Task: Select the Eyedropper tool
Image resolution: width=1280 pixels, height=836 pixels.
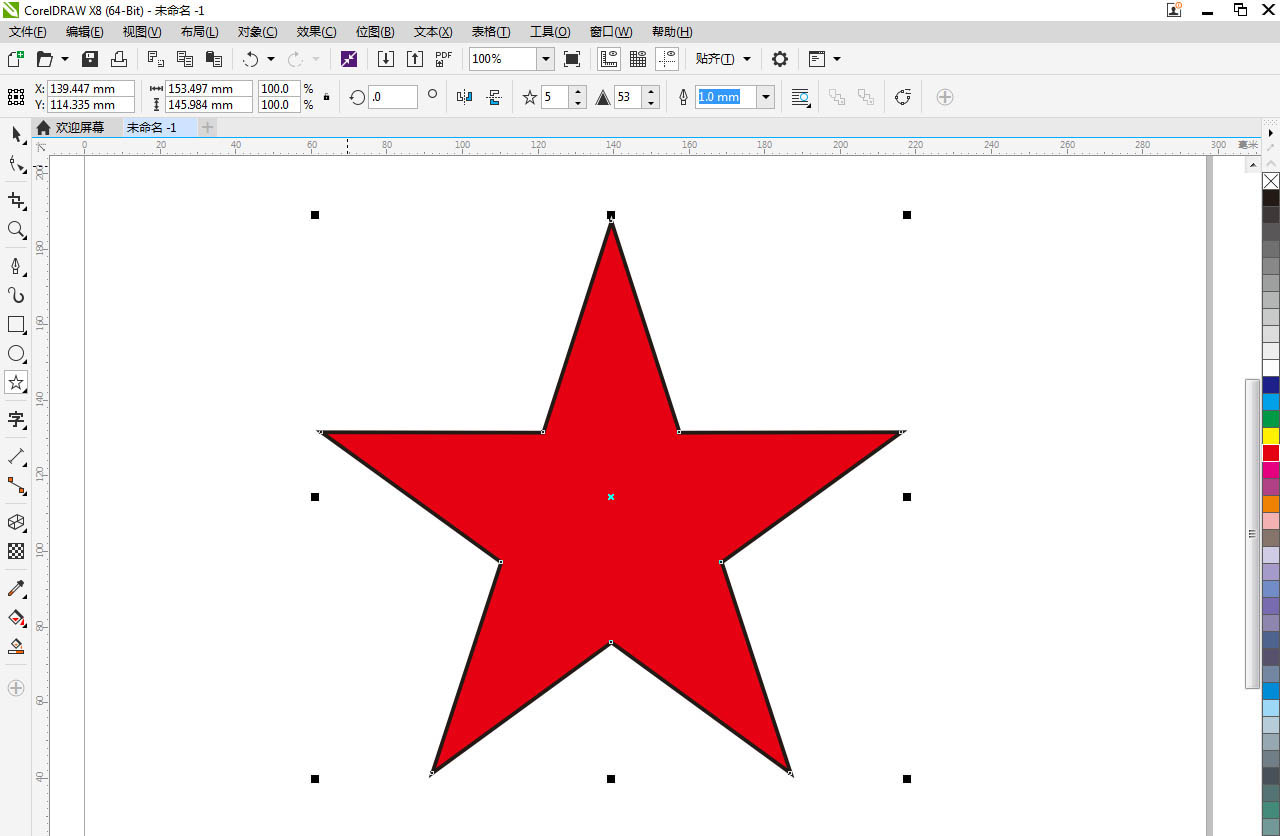Action: (x=16, y=589)
